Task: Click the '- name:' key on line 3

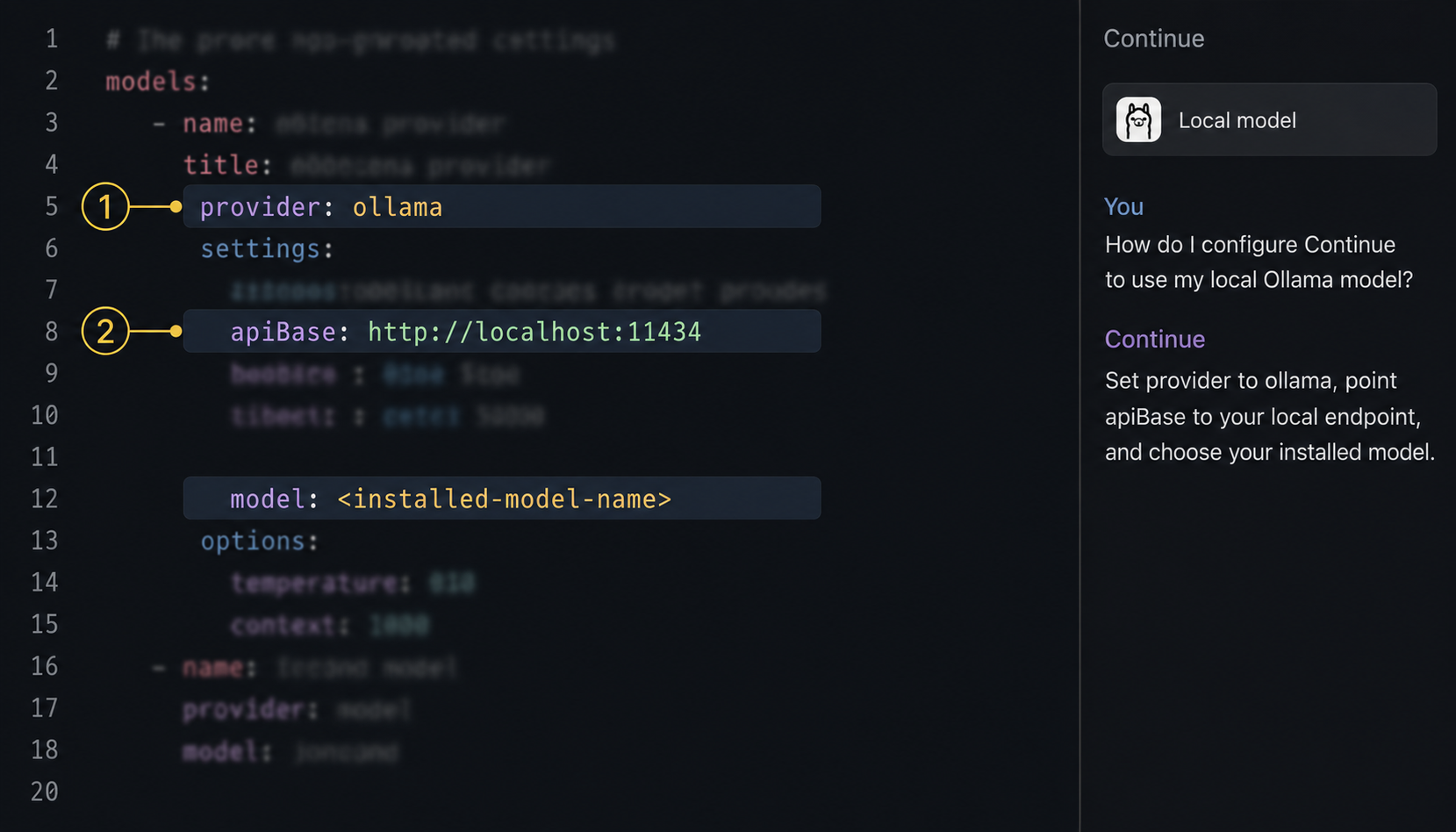Action: pos(204,124)
